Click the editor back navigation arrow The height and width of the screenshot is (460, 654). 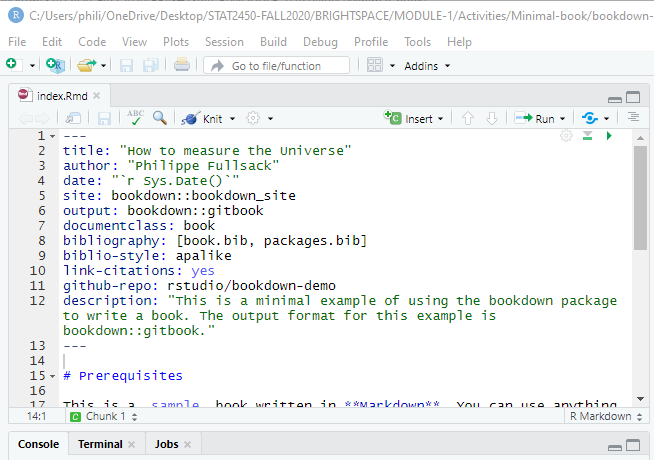(26, 119)
